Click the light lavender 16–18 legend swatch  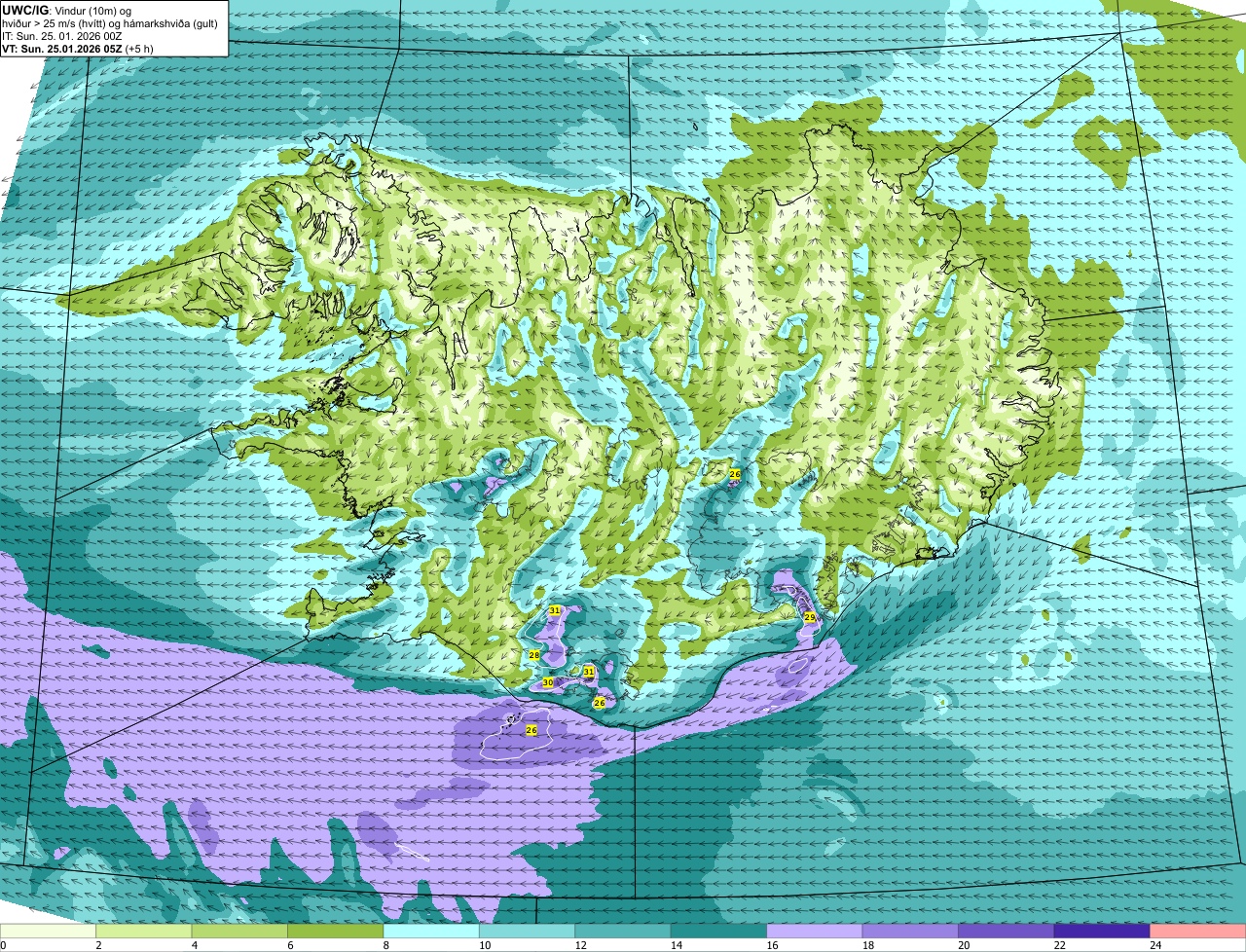point(815,931)
